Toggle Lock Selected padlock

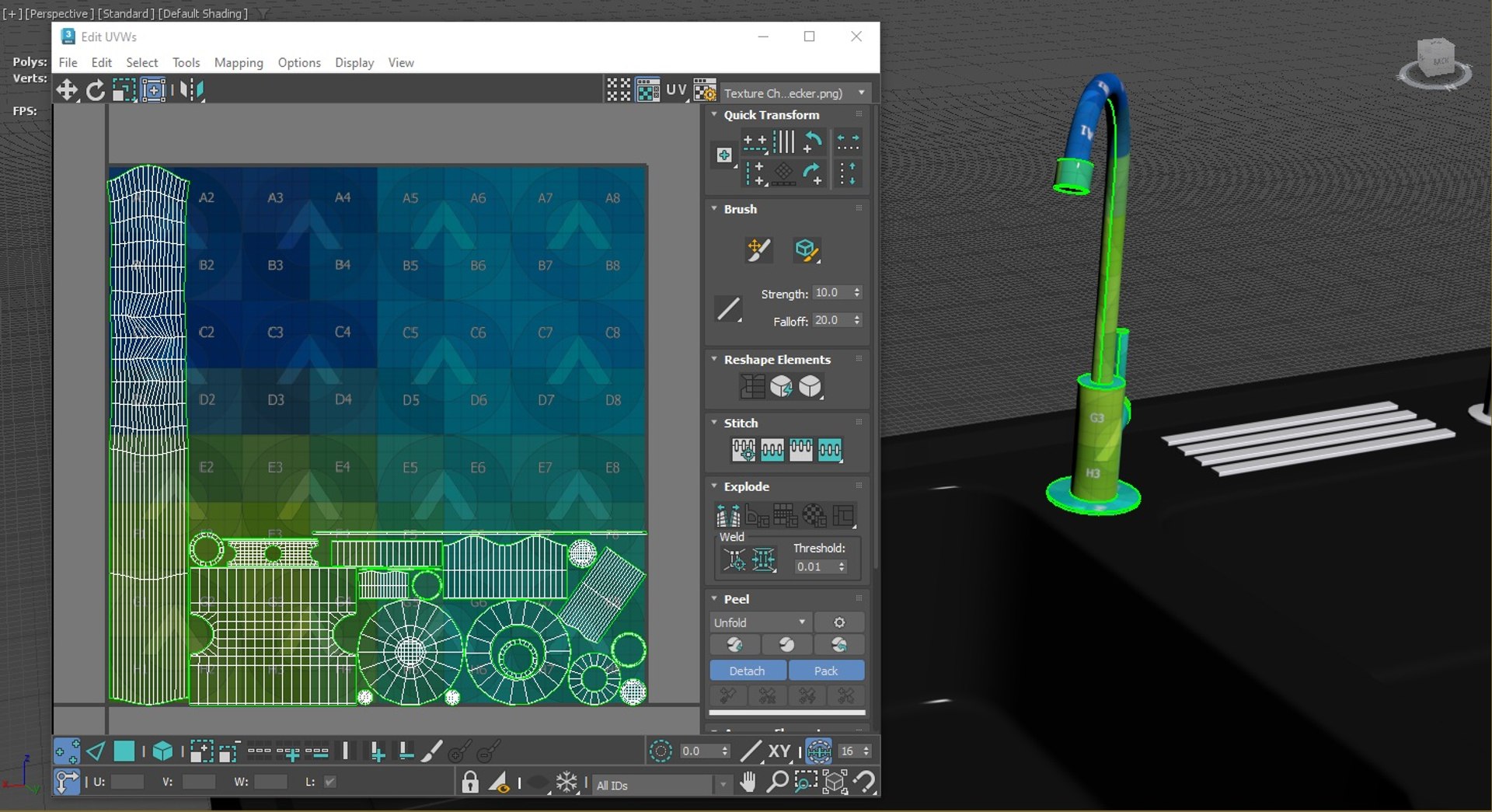pyautogui.click(x=470, y=782)
